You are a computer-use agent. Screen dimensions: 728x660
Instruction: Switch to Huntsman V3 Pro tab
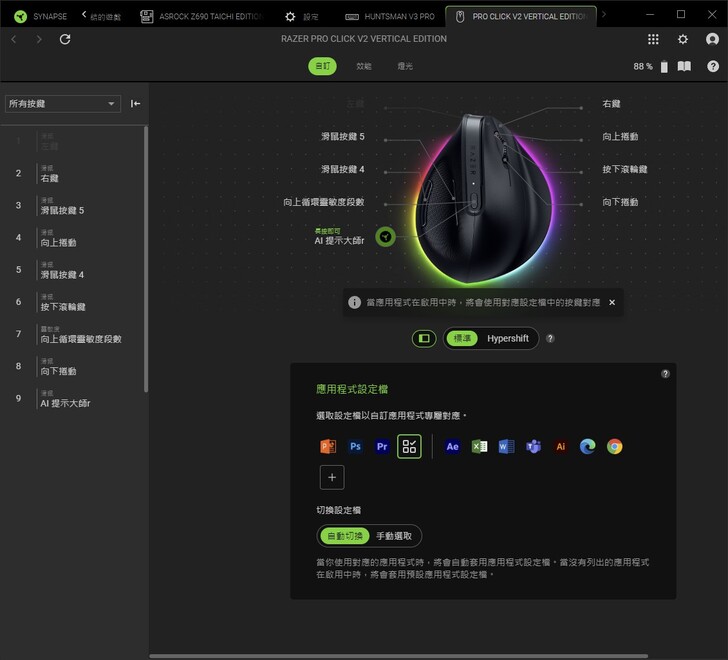pyautogui.click(x=390, y=17)
